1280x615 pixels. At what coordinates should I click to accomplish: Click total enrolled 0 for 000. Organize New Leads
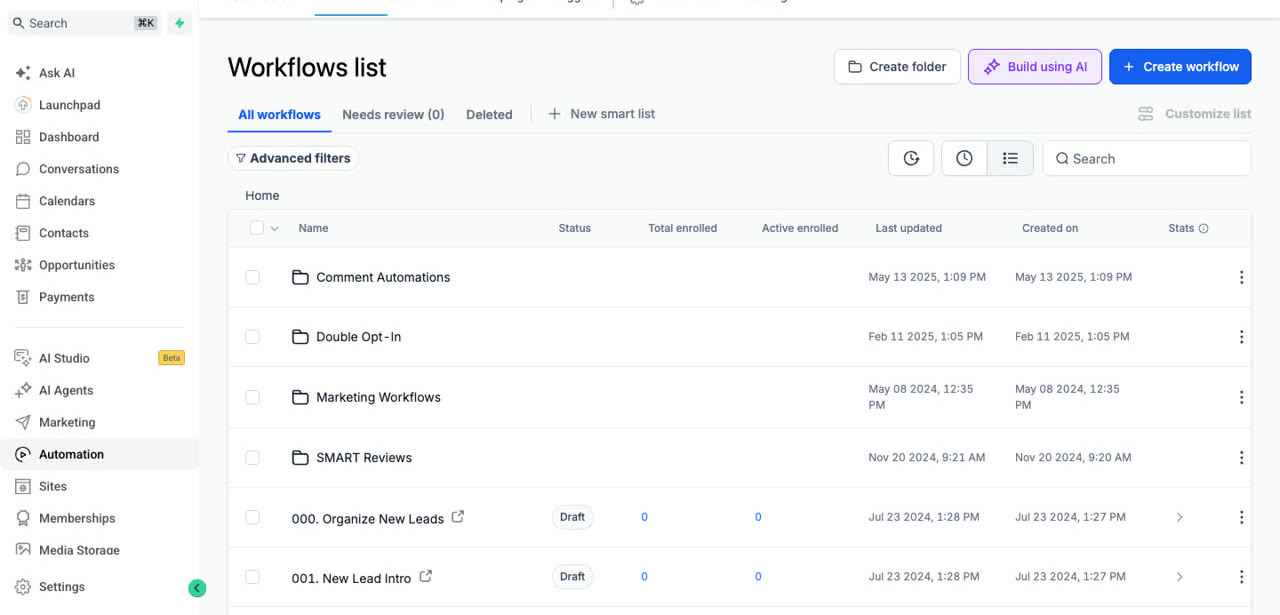coord(644,517)
